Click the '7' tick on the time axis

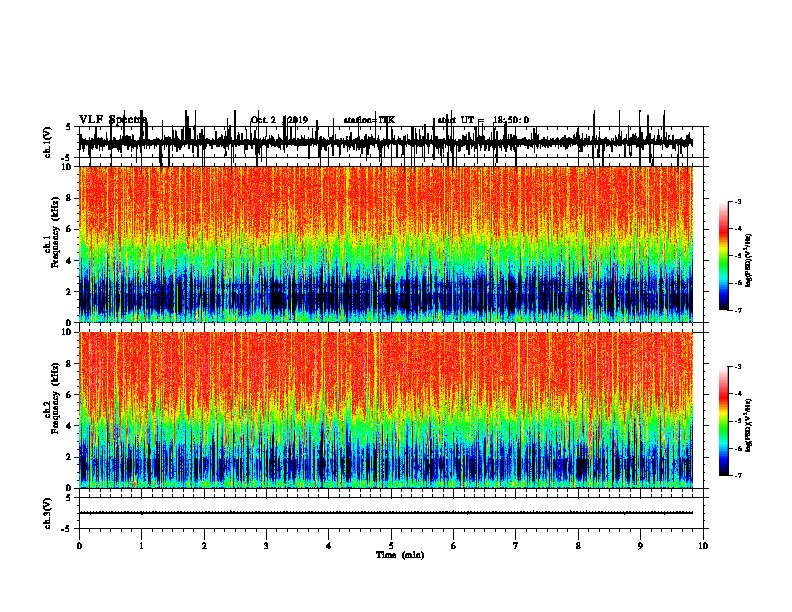pyautogui.click(x=516, y=545)
